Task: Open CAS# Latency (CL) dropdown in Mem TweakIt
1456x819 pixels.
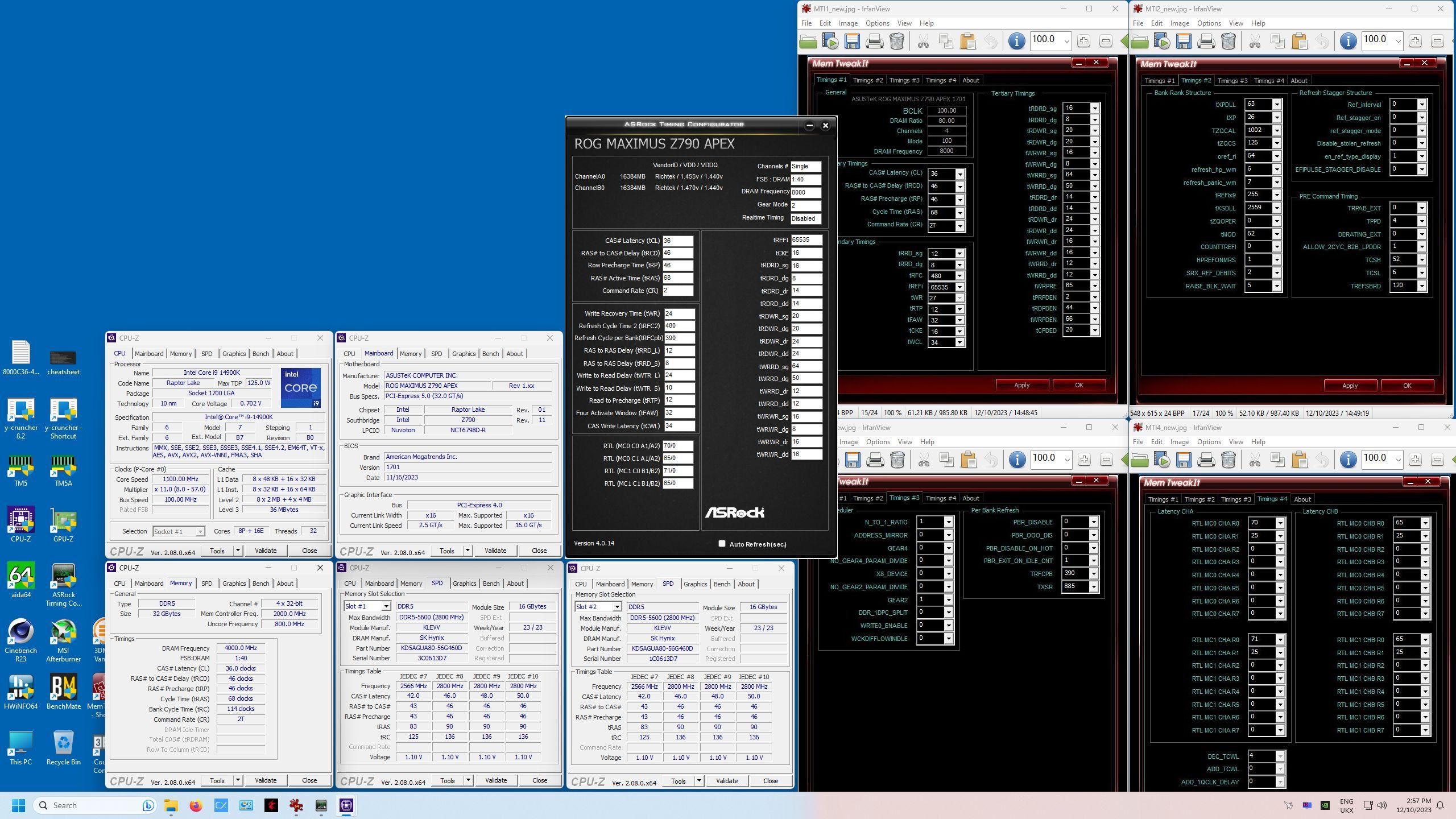Action: tap(960, 173)
